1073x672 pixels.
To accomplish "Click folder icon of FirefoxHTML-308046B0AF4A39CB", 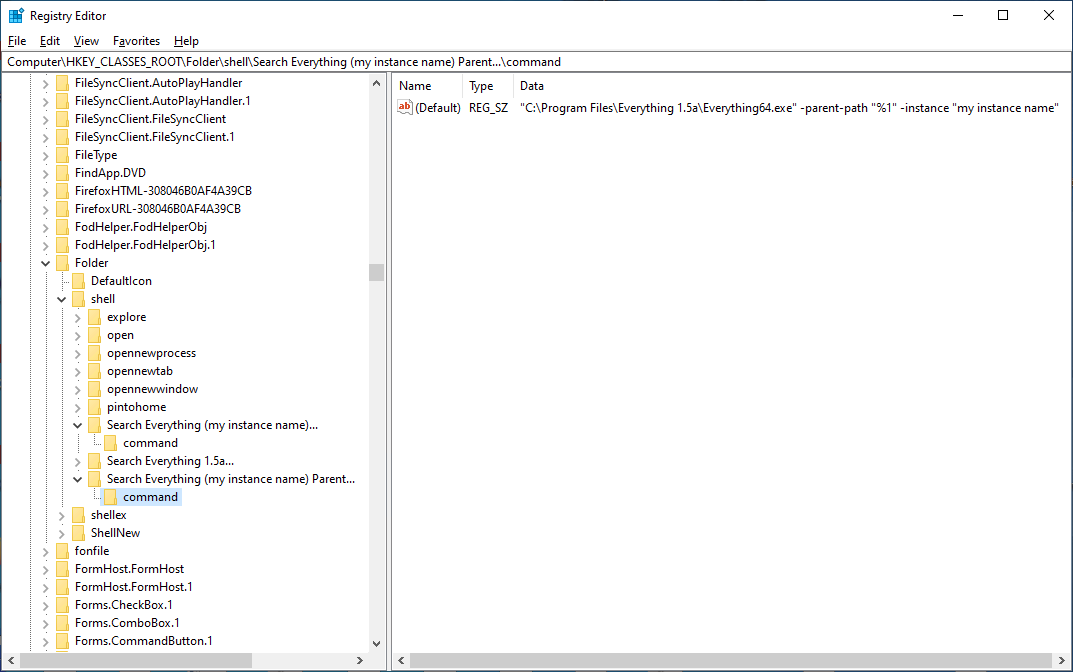I will pos(62,191).
